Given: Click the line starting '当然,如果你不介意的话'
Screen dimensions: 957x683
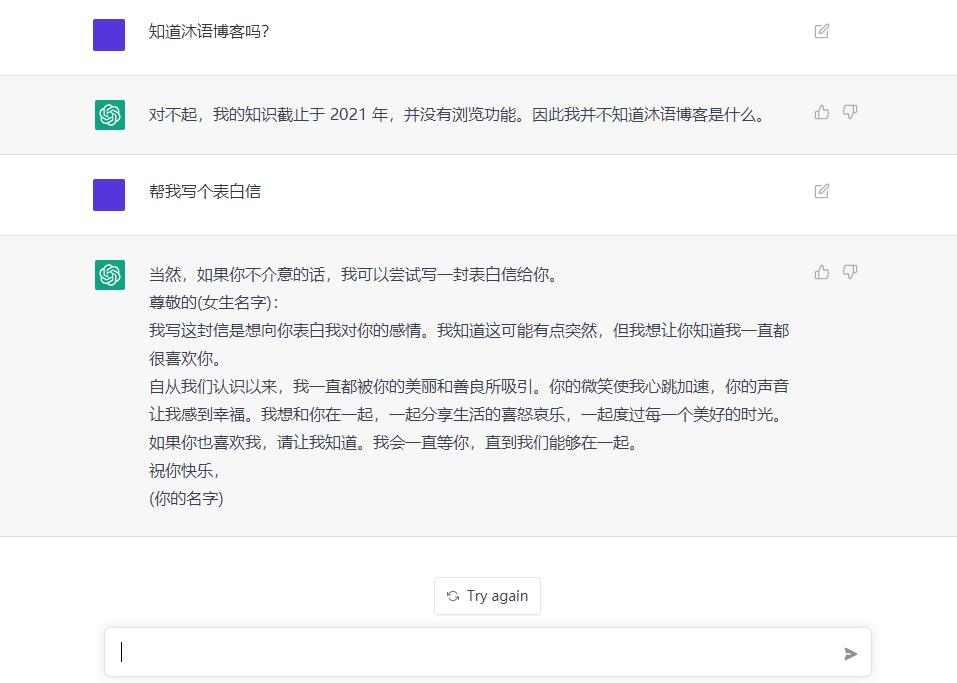Looking at the screenshot, I should pos(353,275).
